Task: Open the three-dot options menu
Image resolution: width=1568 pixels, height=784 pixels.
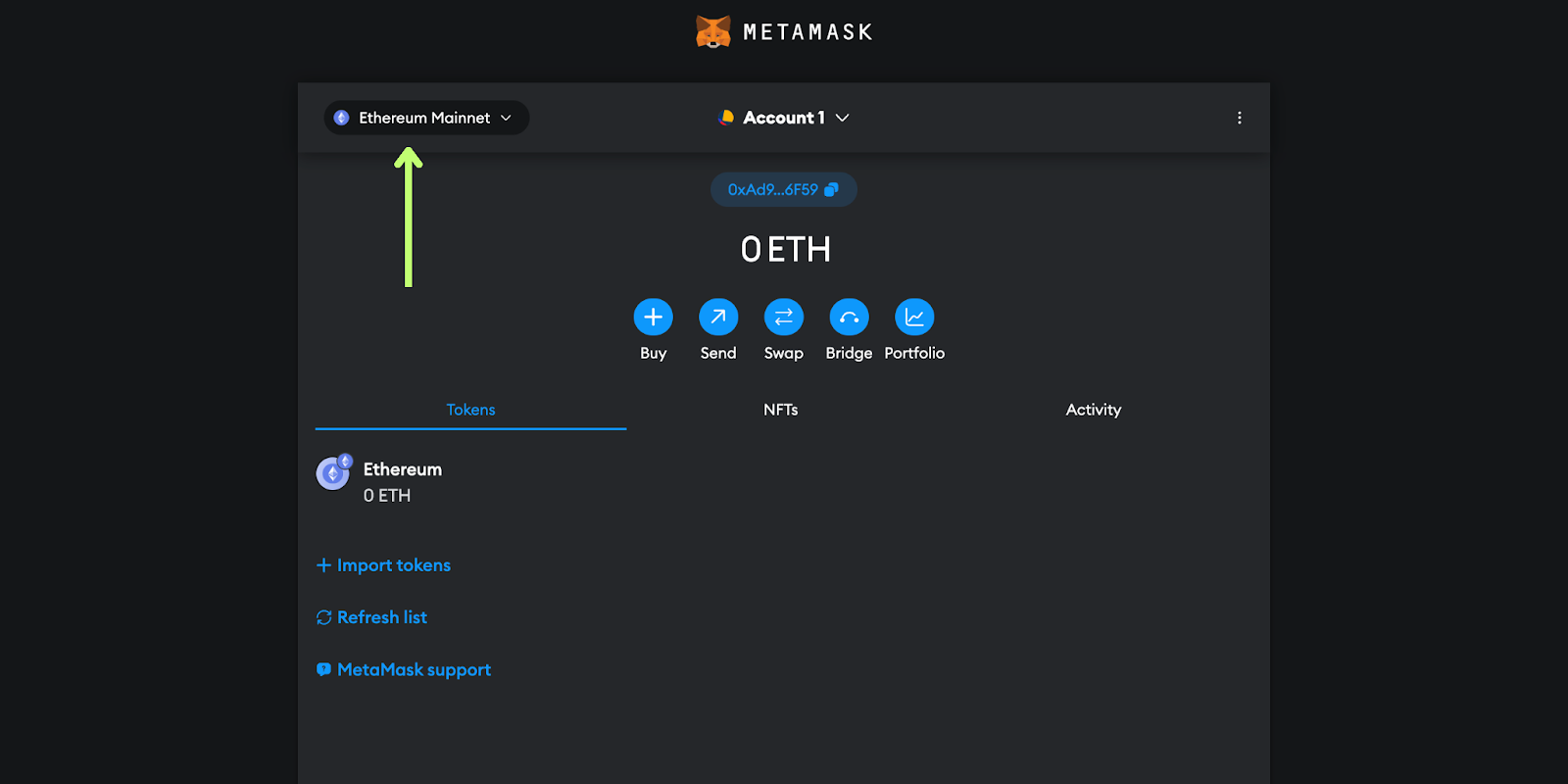Action: coord(1239,118)
